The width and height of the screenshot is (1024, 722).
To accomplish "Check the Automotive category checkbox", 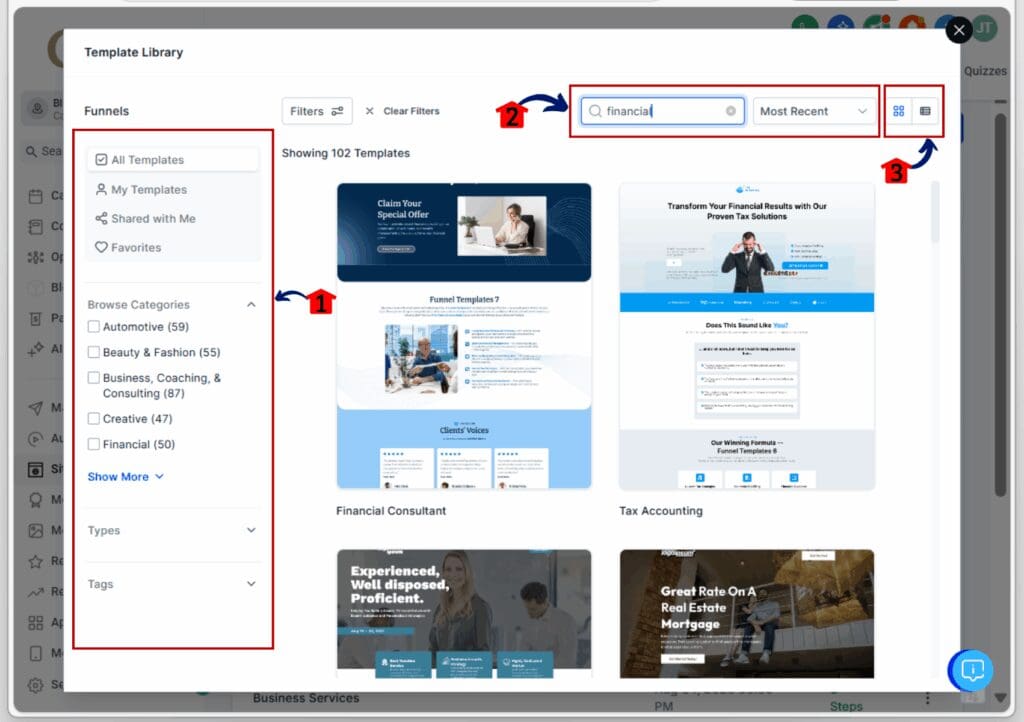I will point(94,327).
